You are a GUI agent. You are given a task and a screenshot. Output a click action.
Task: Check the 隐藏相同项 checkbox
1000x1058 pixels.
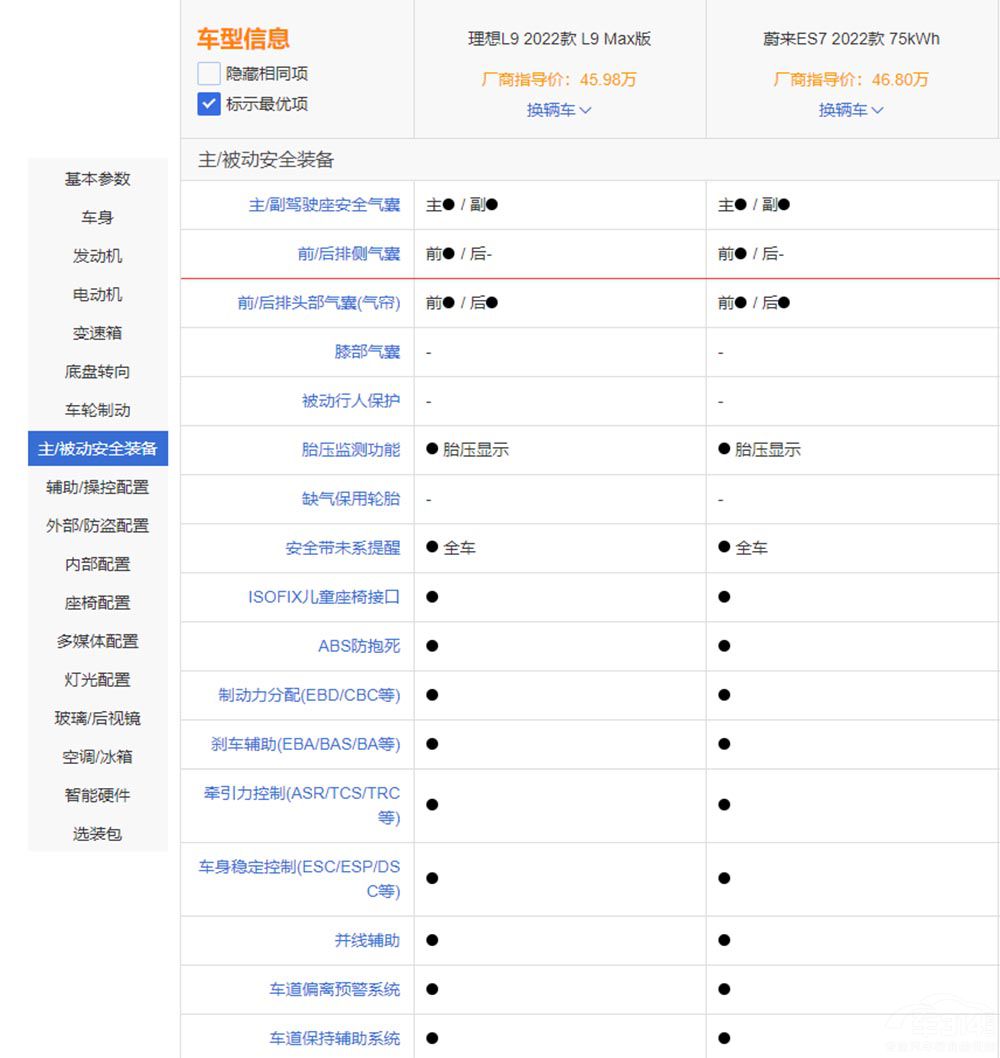209,73
